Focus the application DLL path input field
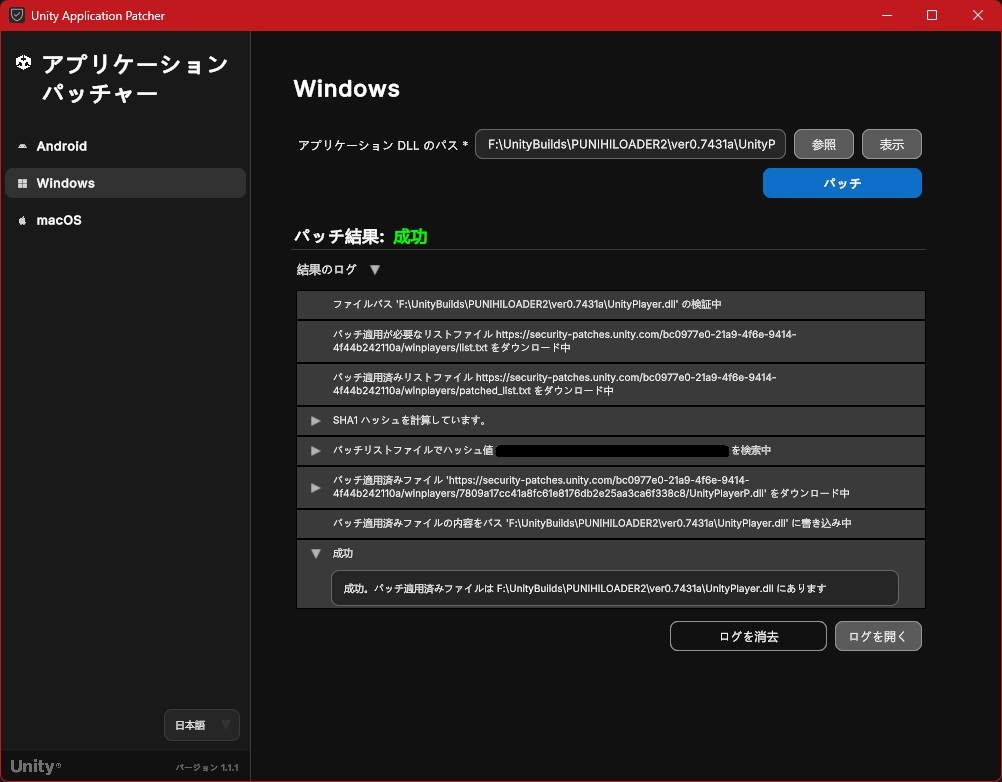 tap(631, 144)
